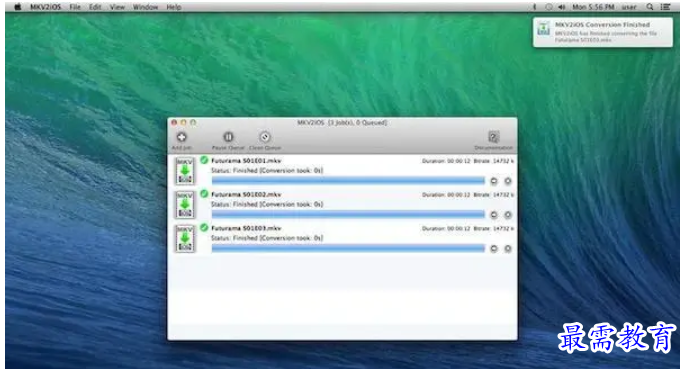Click the Status: Finished text under Futurama S01E01.mkv

tap(267, 171)
